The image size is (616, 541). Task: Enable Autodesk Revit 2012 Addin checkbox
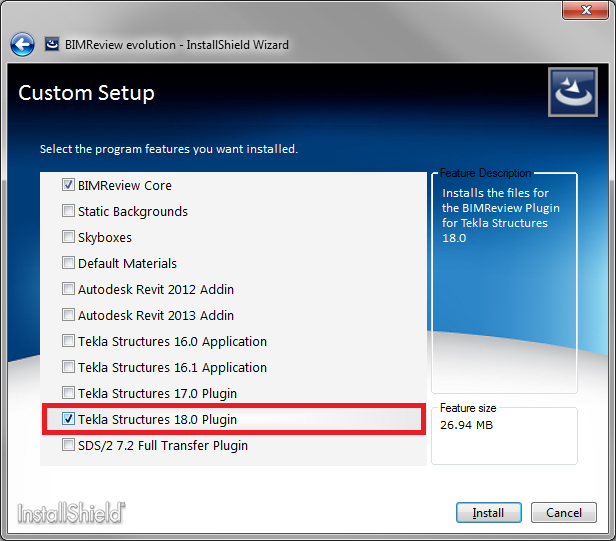tap(68, 289)
